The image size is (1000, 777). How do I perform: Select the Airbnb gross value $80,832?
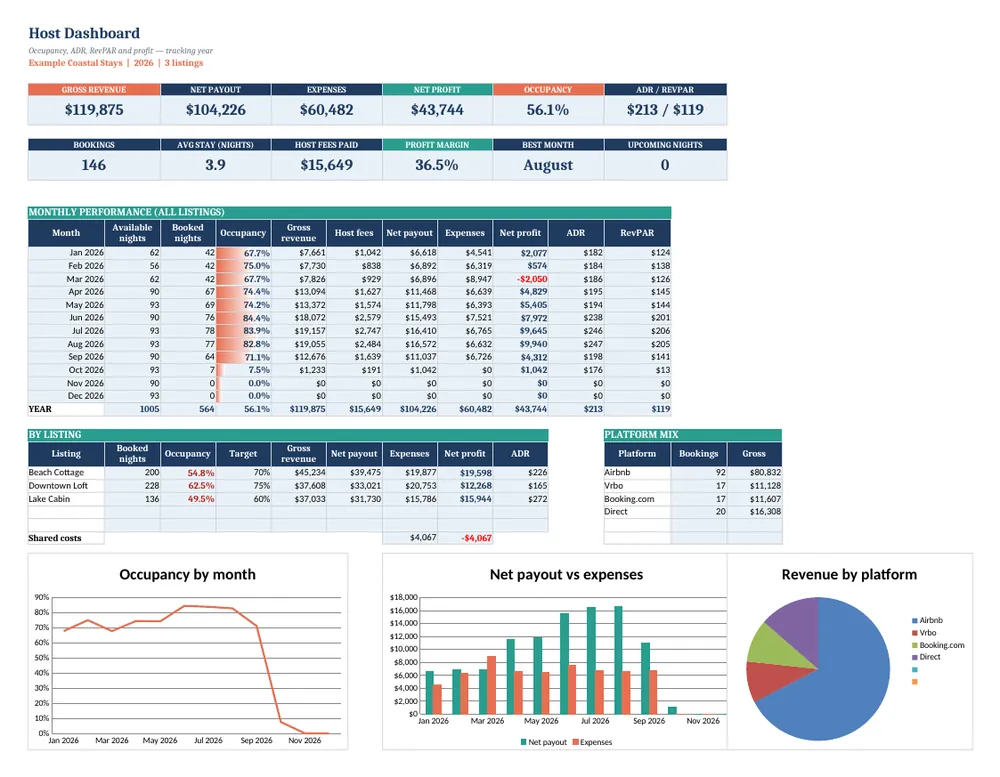[765, 473]
